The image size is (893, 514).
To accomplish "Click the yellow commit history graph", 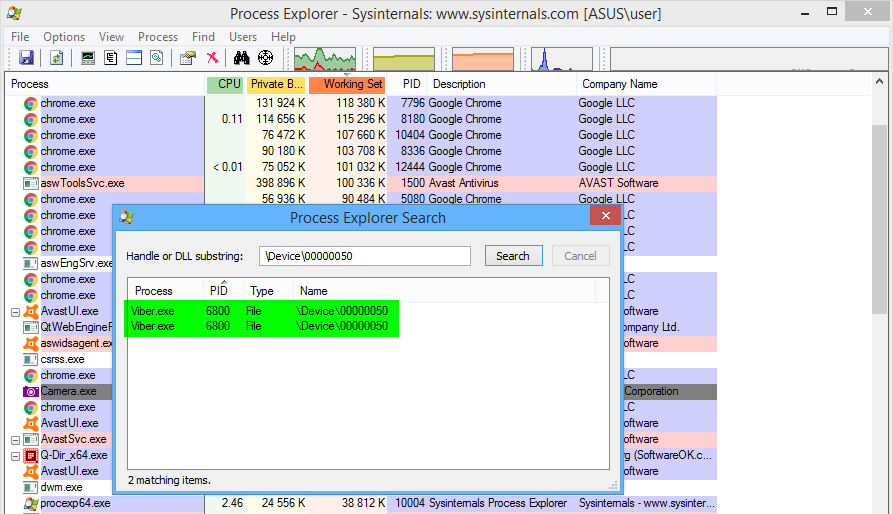I will [x=404, y=59].
